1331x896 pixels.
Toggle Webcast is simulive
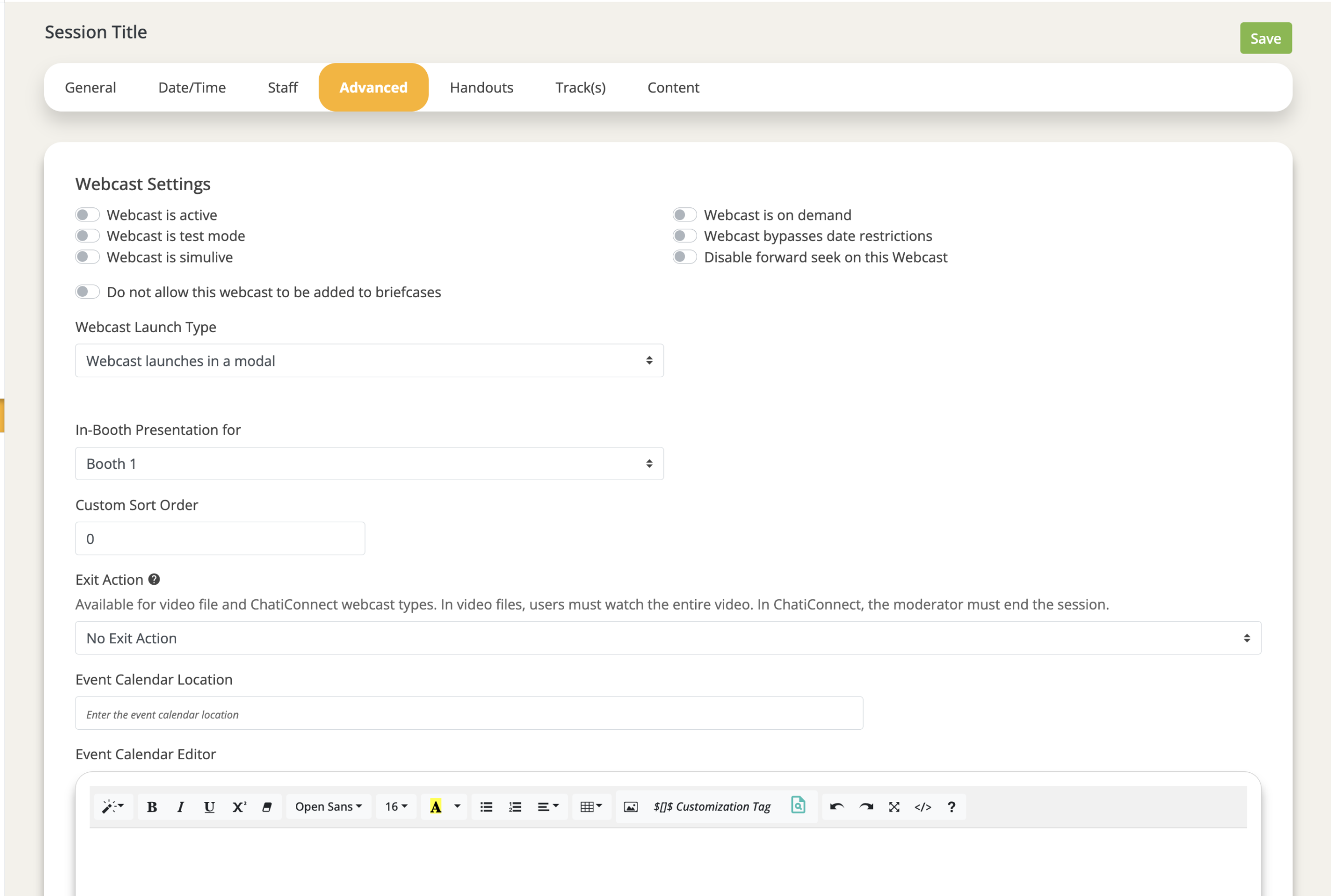[87, 257]
